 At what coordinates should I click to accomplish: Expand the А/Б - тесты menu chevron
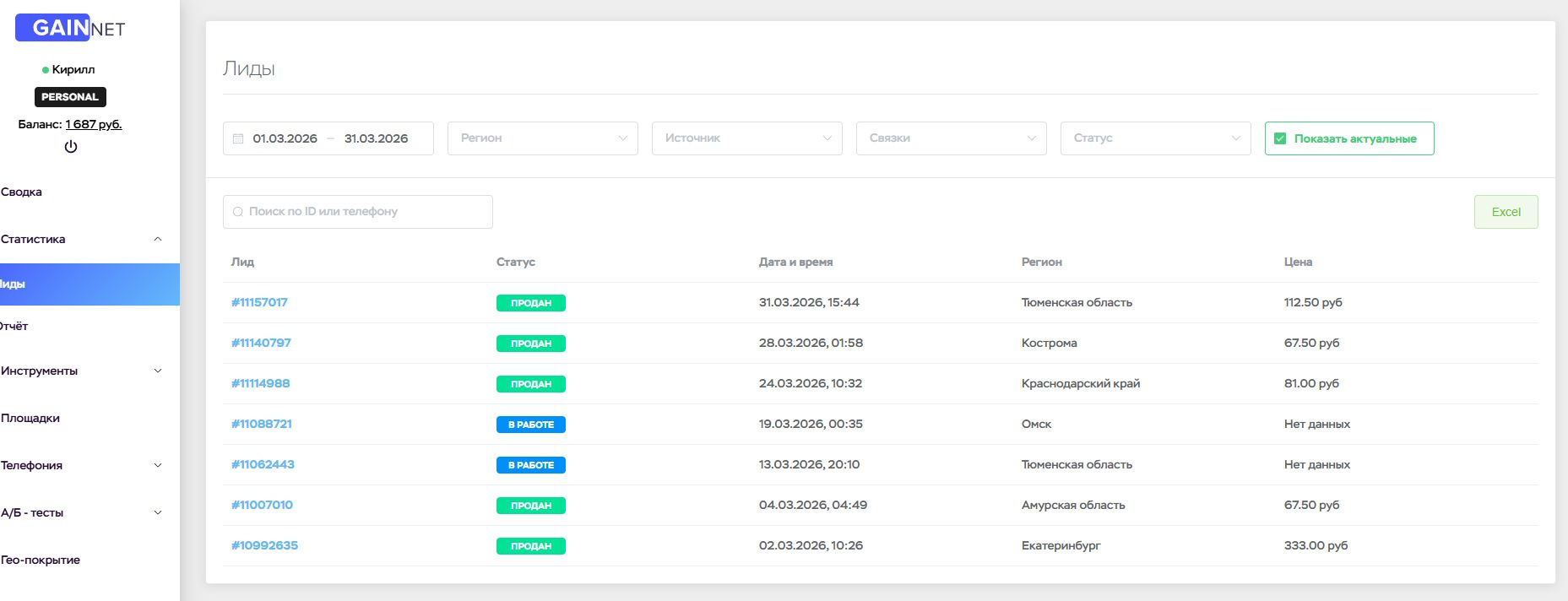pos(158,512)
